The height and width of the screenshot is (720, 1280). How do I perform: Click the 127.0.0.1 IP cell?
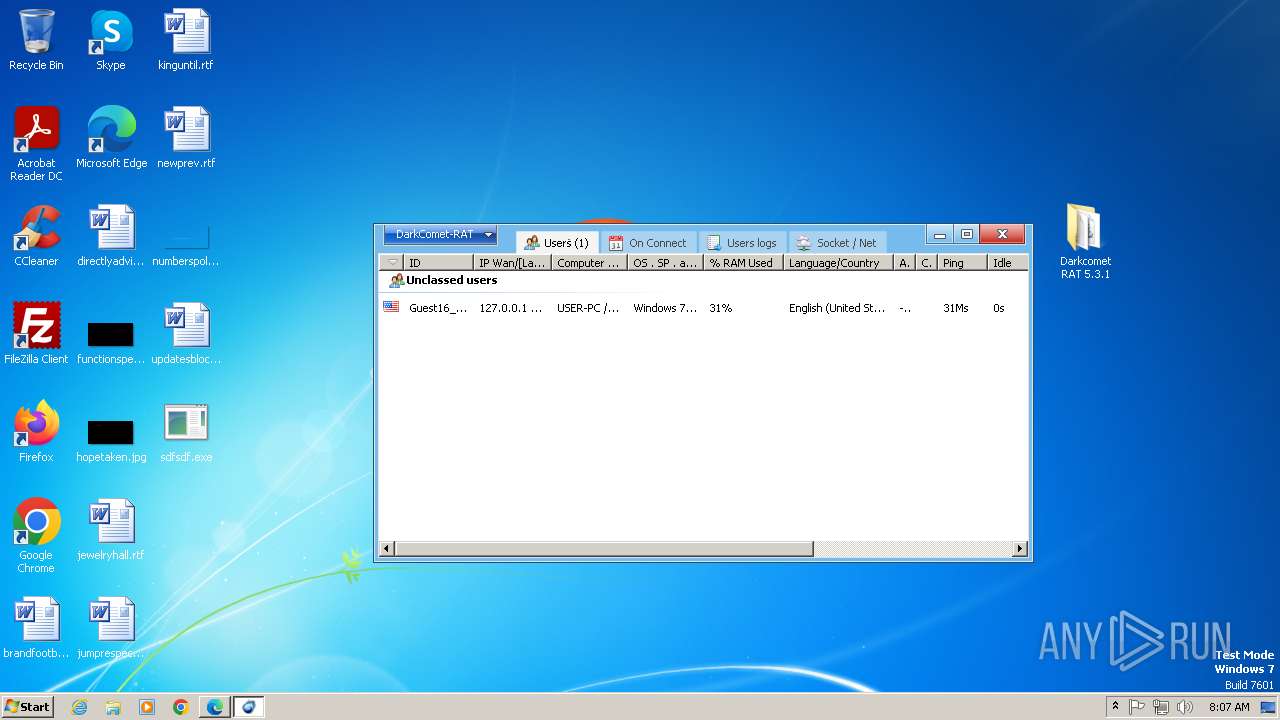click(x=510, y=308)
